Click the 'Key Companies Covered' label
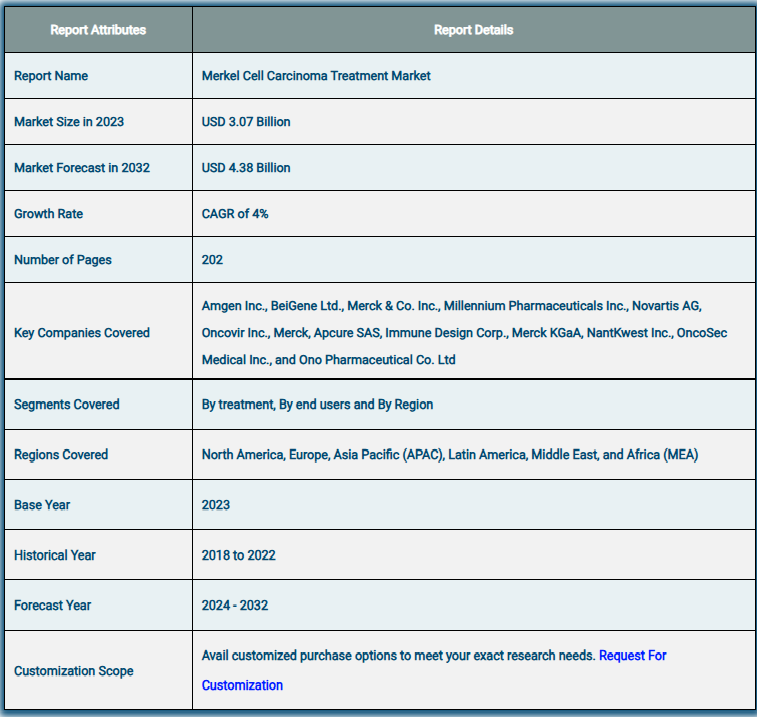Screen dimensions: 757x717 click(82, 333)
